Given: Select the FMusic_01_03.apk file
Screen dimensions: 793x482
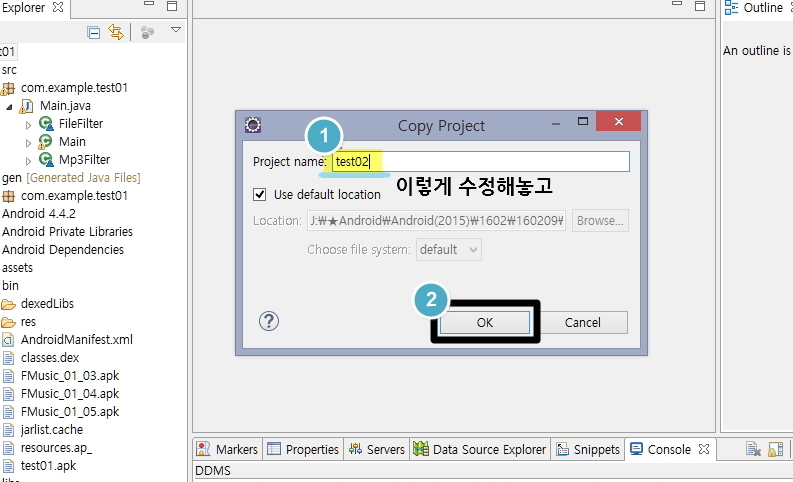Looking at the screenshot, I should pyautogui.click(x=70, y=376).
